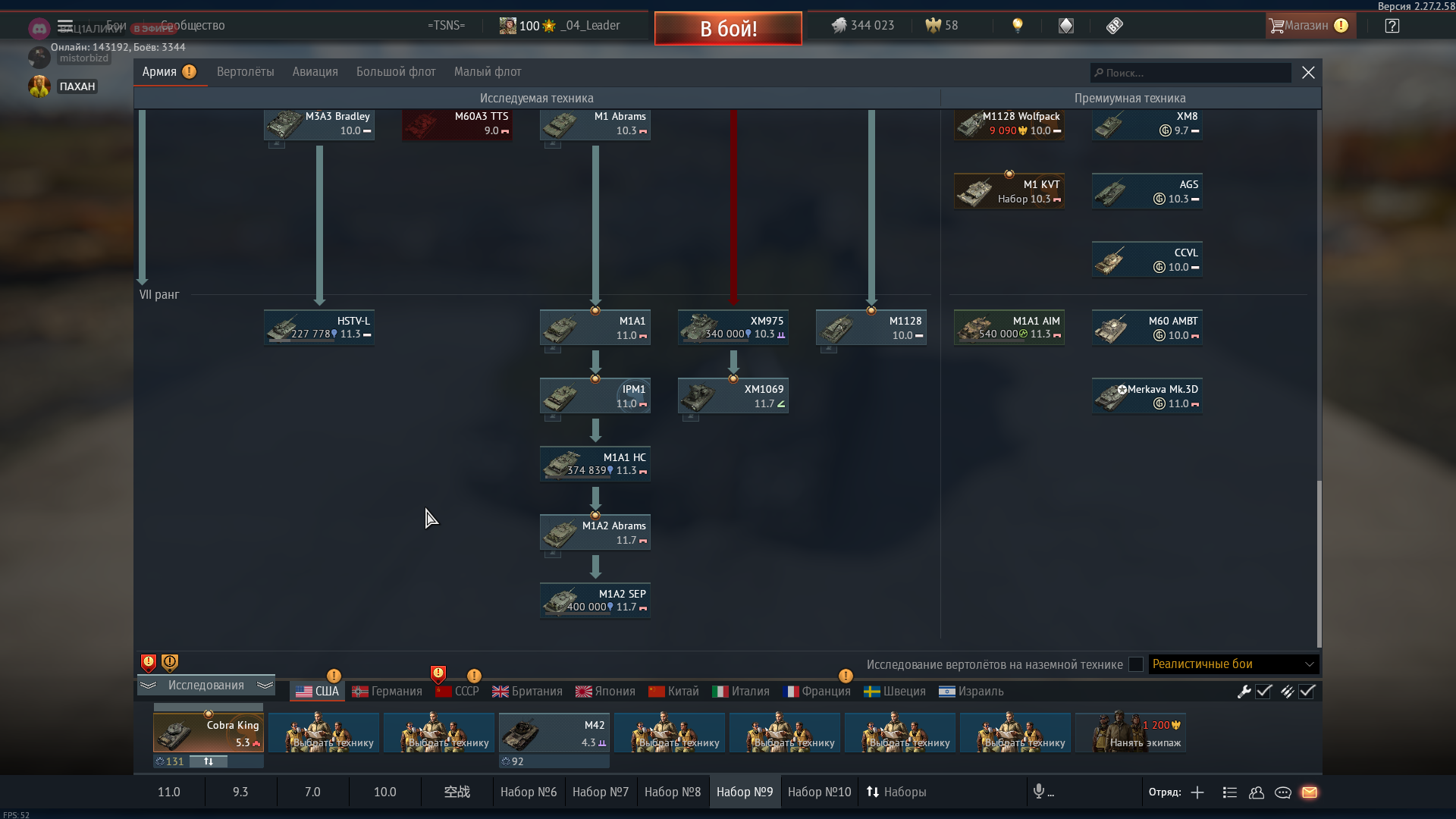This screenshot has height=819, width=1456.
Task: Open the squad list icon
Action: [x=1230, y=792]
